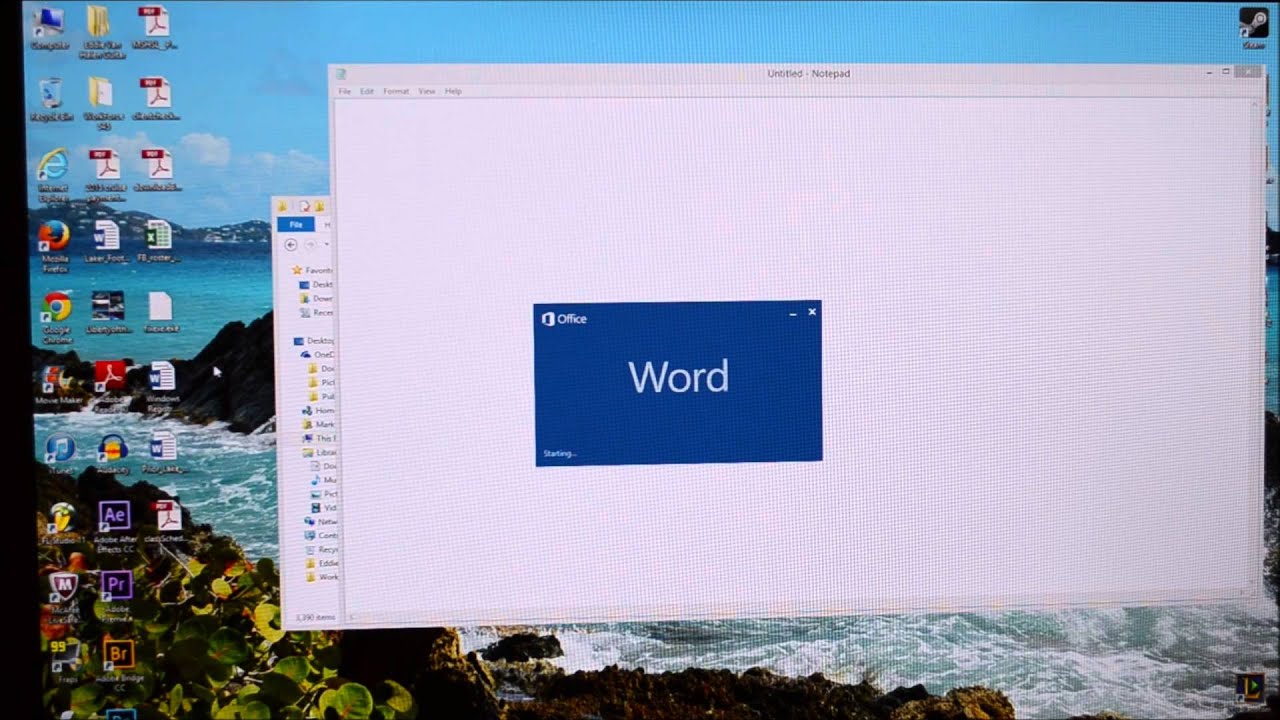Screen dimensions: 1280x720
Task: Select Homegroup in Explorer navigation pane
Action: (x=319, y=410)
